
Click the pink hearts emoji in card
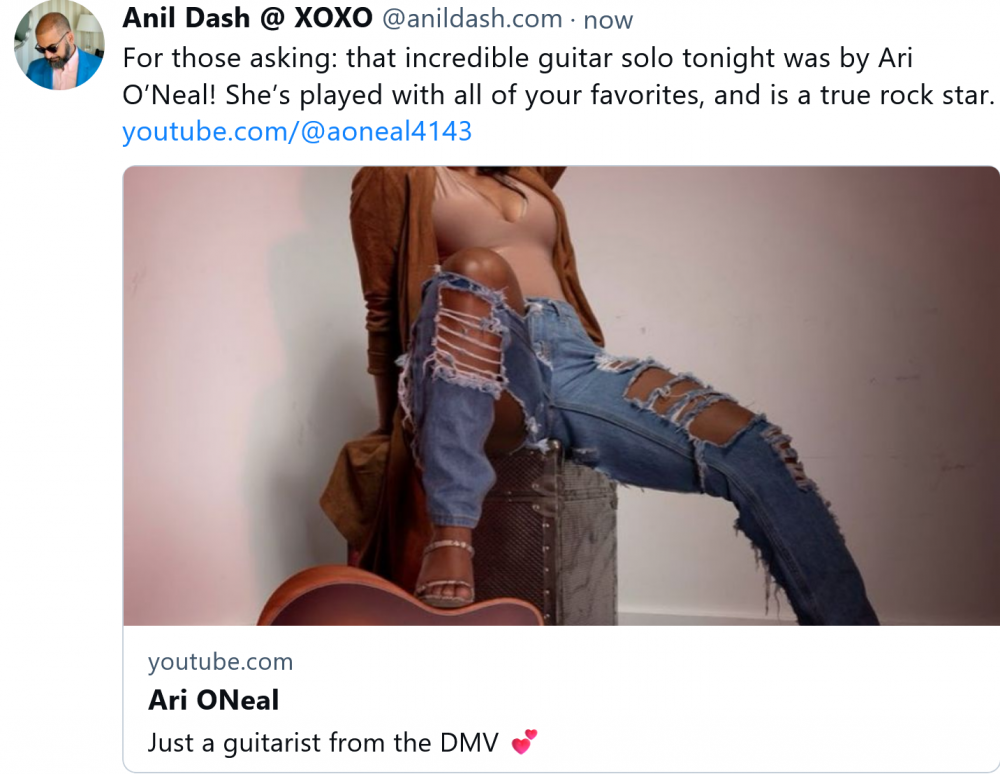click(523, 741)
